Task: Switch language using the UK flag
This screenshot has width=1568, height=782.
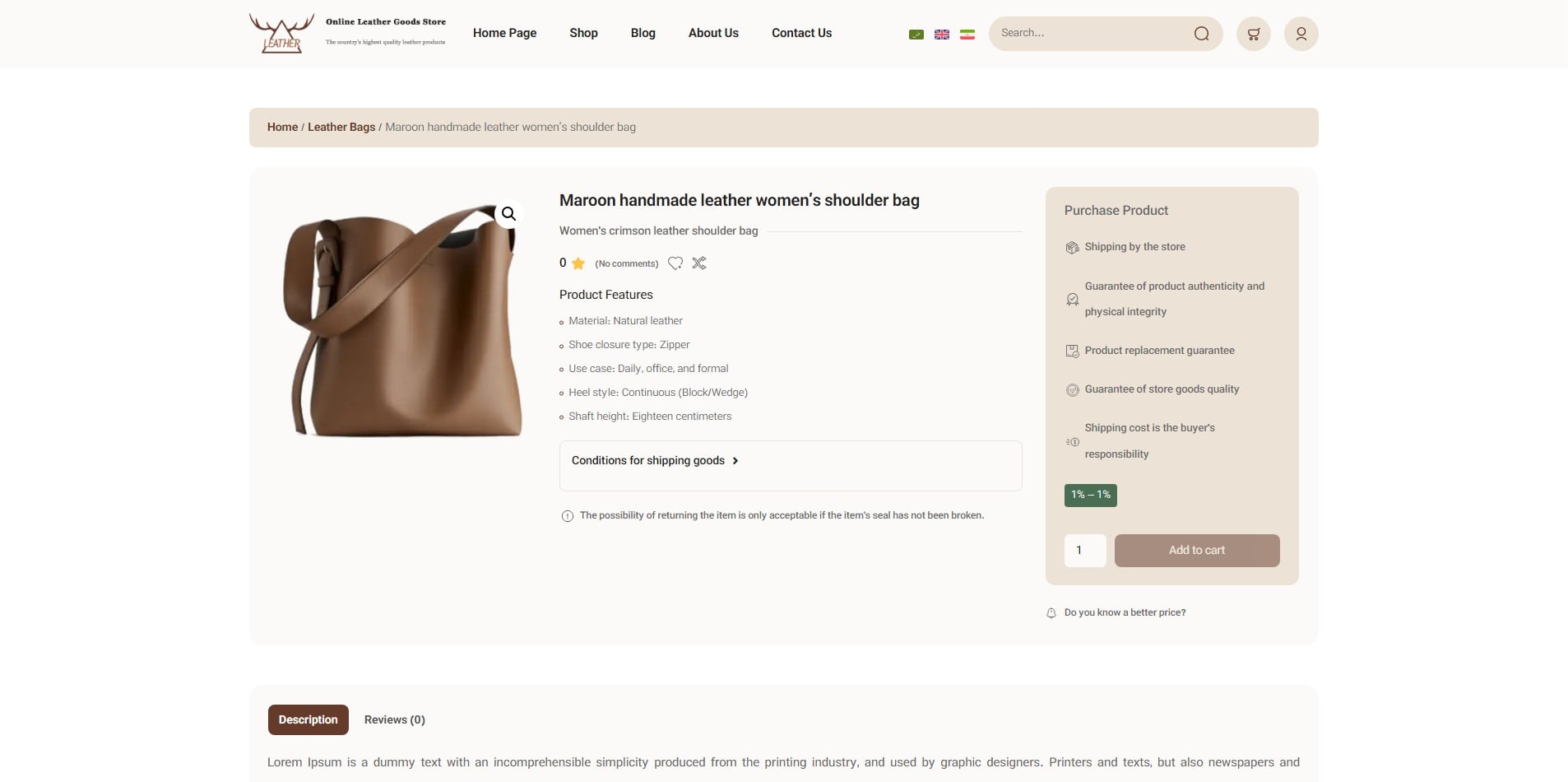Action: coord(942,35)
